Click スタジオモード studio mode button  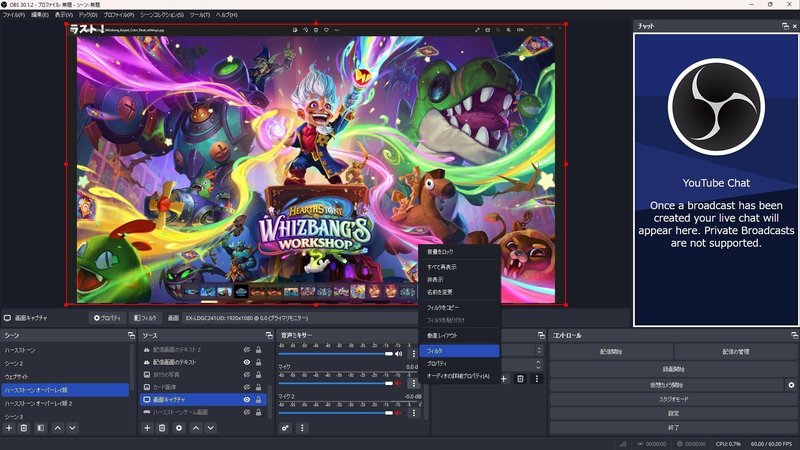[x=673, y=399]
